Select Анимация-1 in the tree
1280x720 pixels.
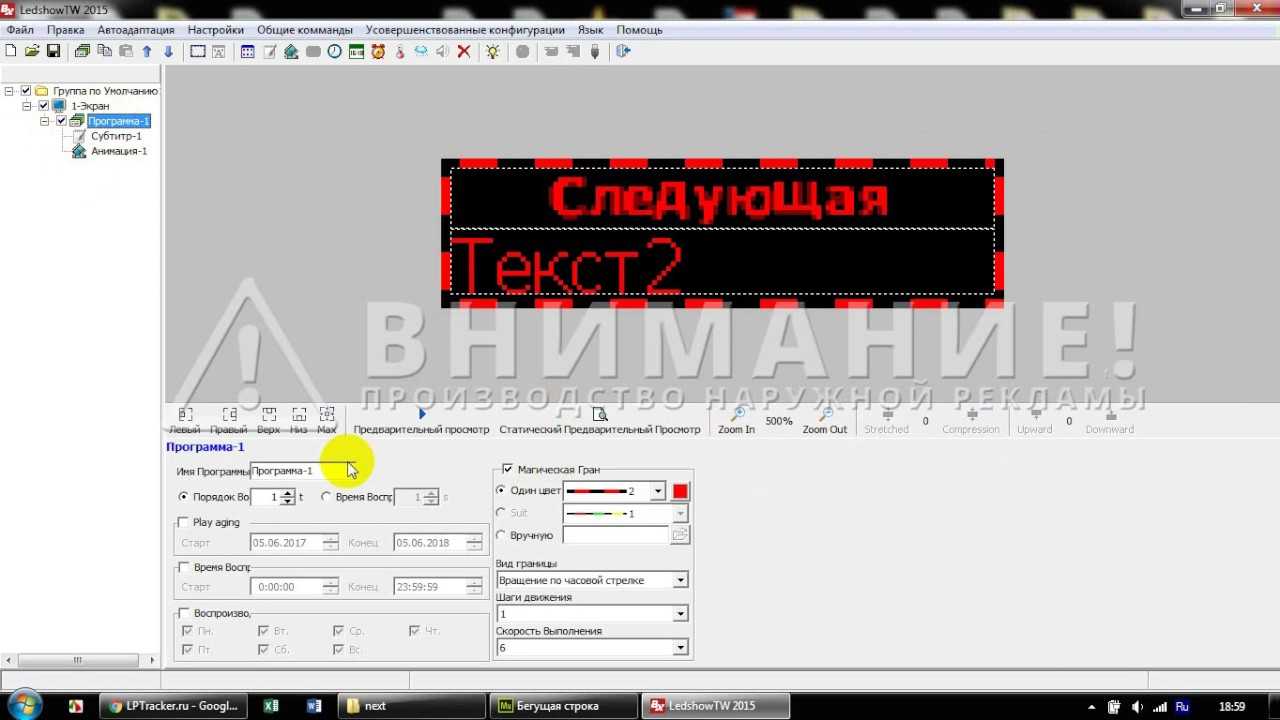tap(119, 151)
